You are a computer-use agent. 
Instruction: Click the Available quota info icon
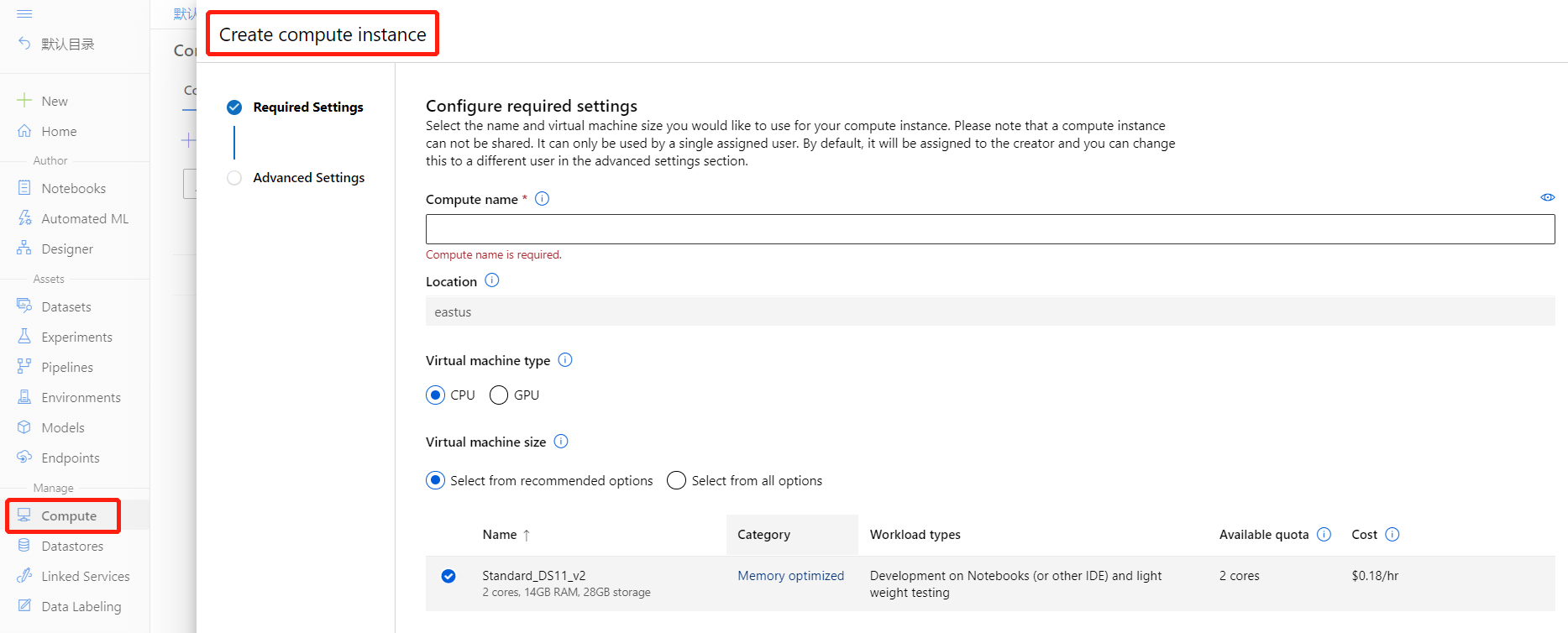[1324, 535]
